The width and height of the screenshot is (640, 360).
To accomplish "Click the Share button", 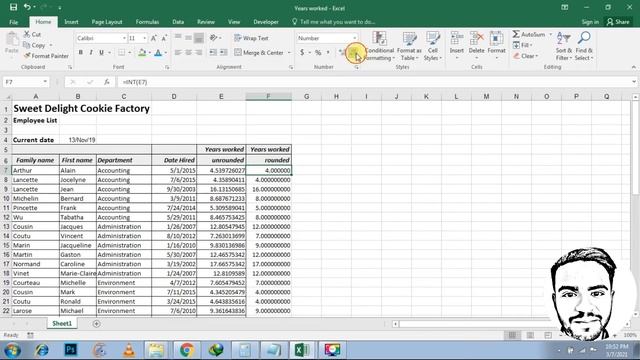I will point(618,22).
